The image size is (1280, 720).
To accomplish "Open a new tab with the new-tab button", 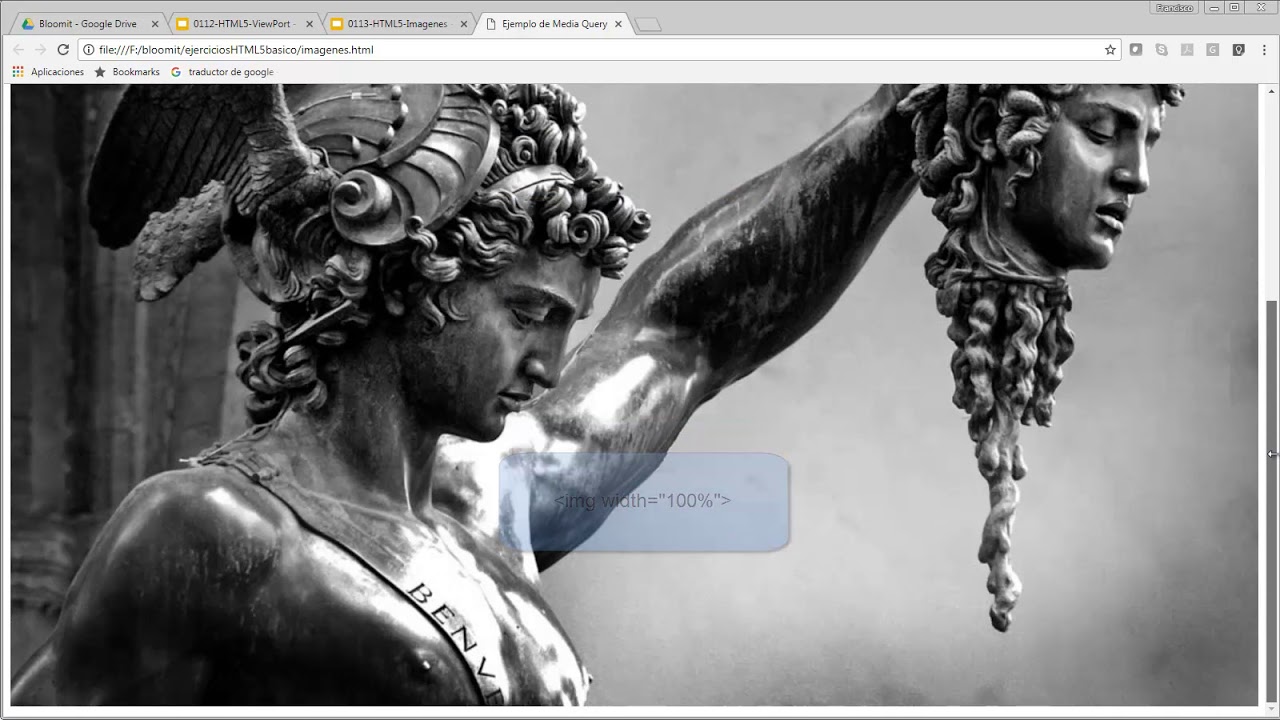I will click(x=649, y=25).
